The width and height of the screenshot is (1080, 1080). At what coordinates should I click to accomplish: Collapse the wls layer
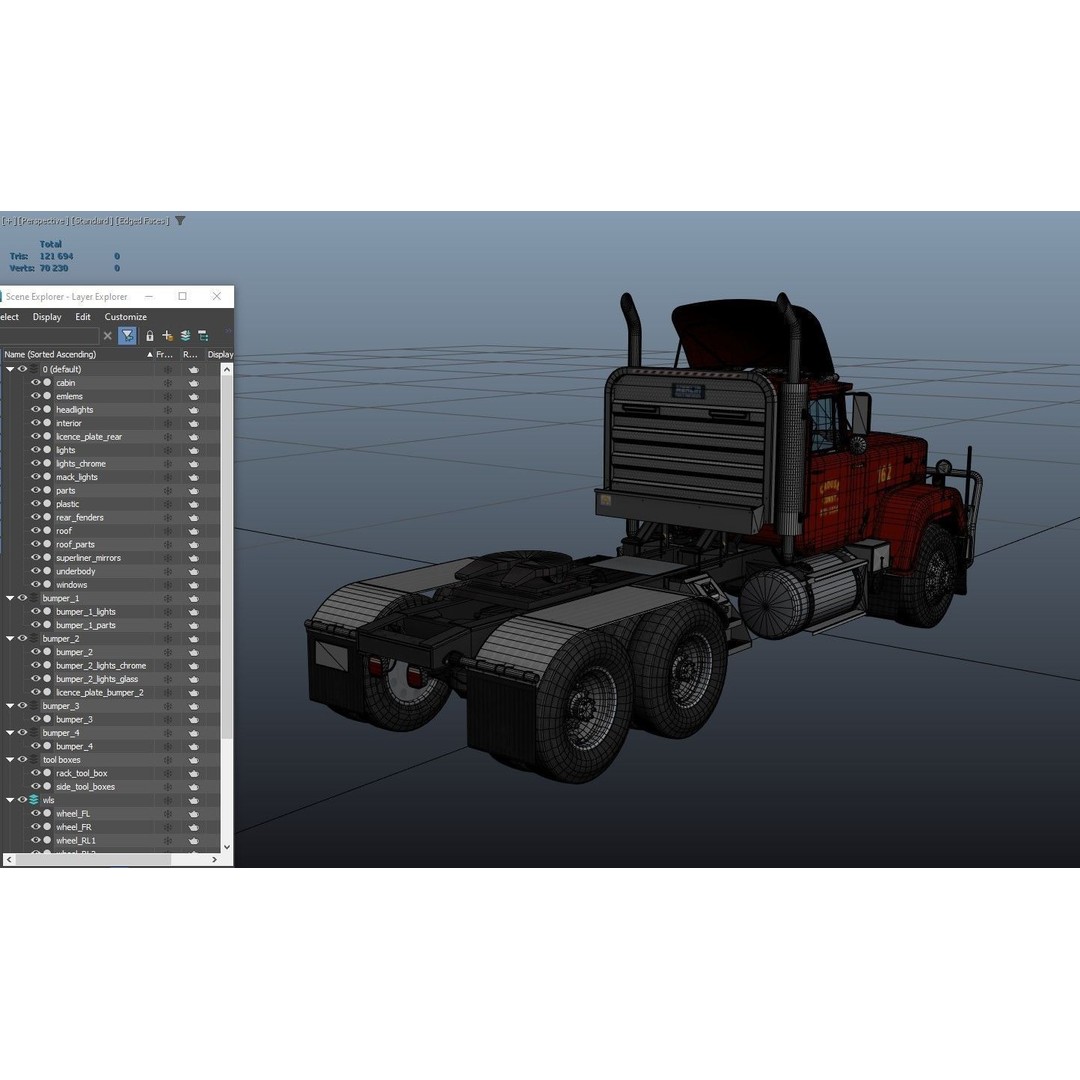pyautogui.click(x=10, y=800)
